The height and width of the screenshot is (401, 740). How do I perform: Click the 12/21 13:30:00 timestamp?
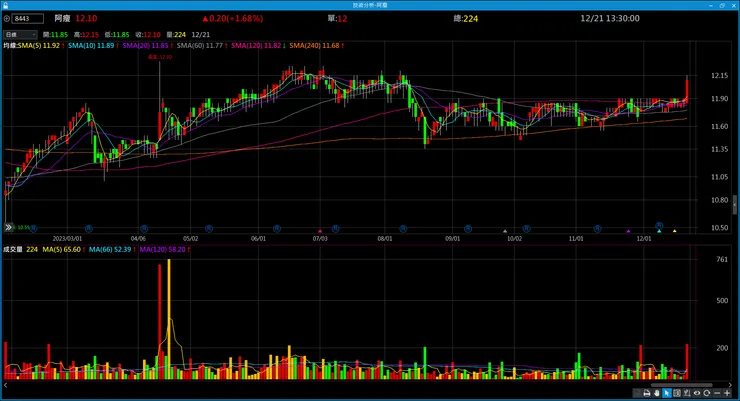coord(610,18)
